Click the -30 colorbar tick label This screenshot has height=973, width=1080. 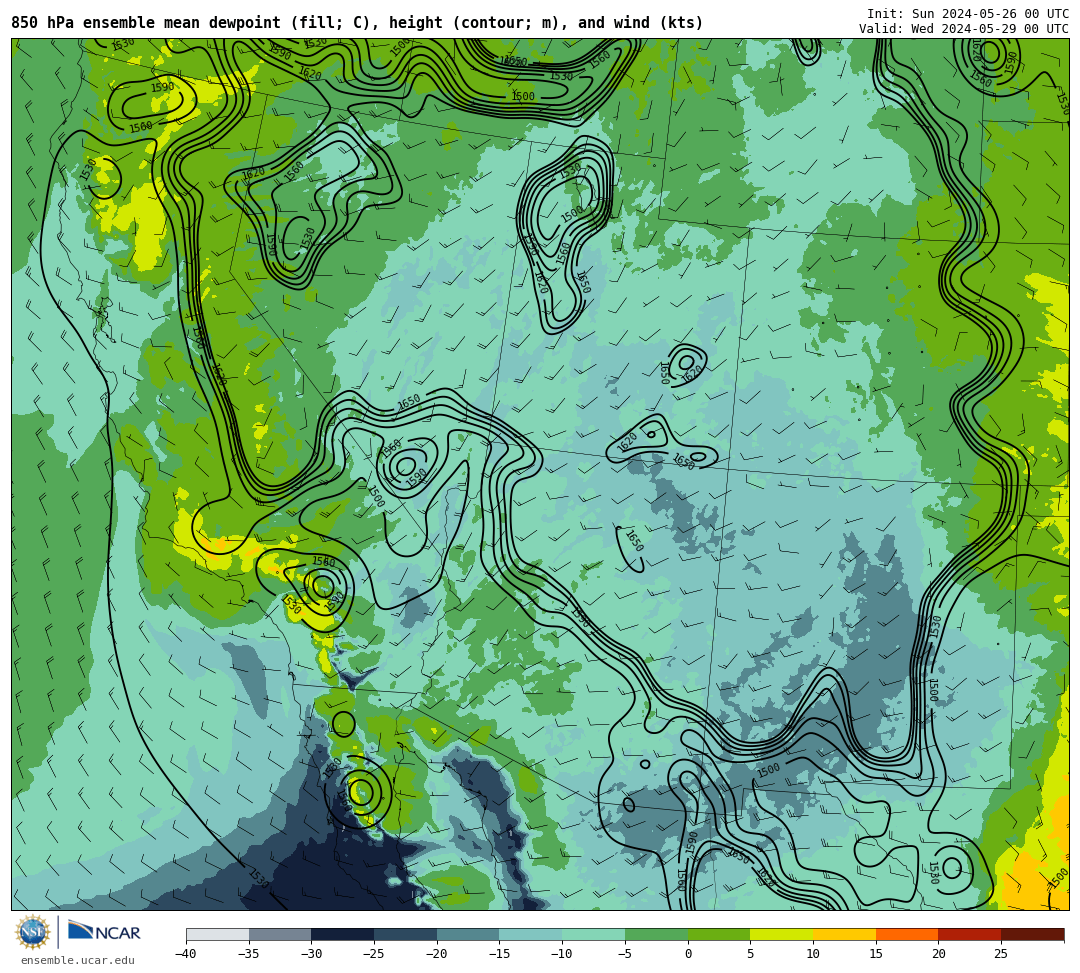(311, 954)
